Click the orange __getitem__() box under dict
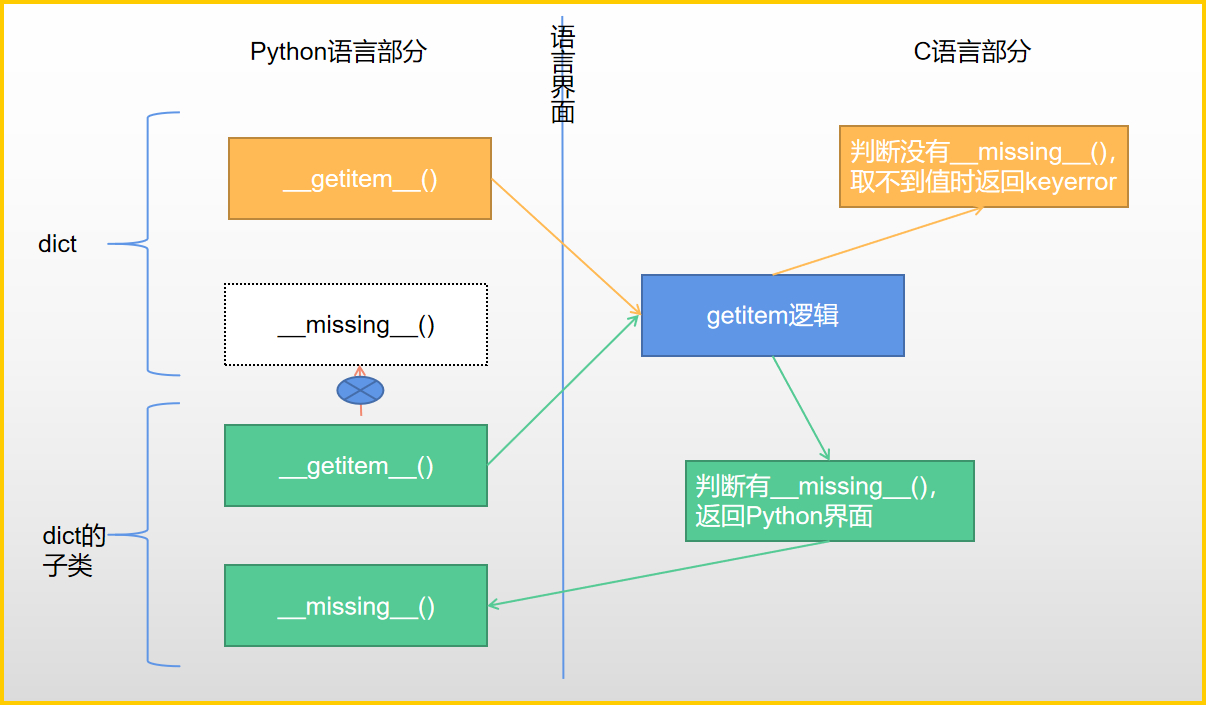The width and height of the screenshot is (1206, 705). click(x=360, y=179)
